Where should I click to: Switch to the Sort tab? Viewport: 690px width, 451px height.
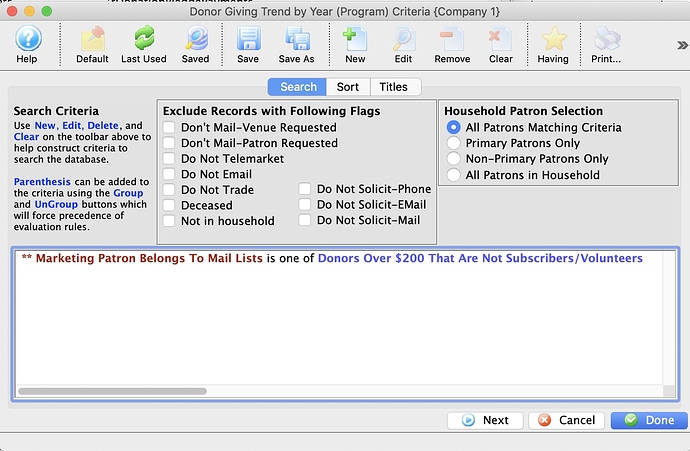pyautogui.click(x=348, y=87)
